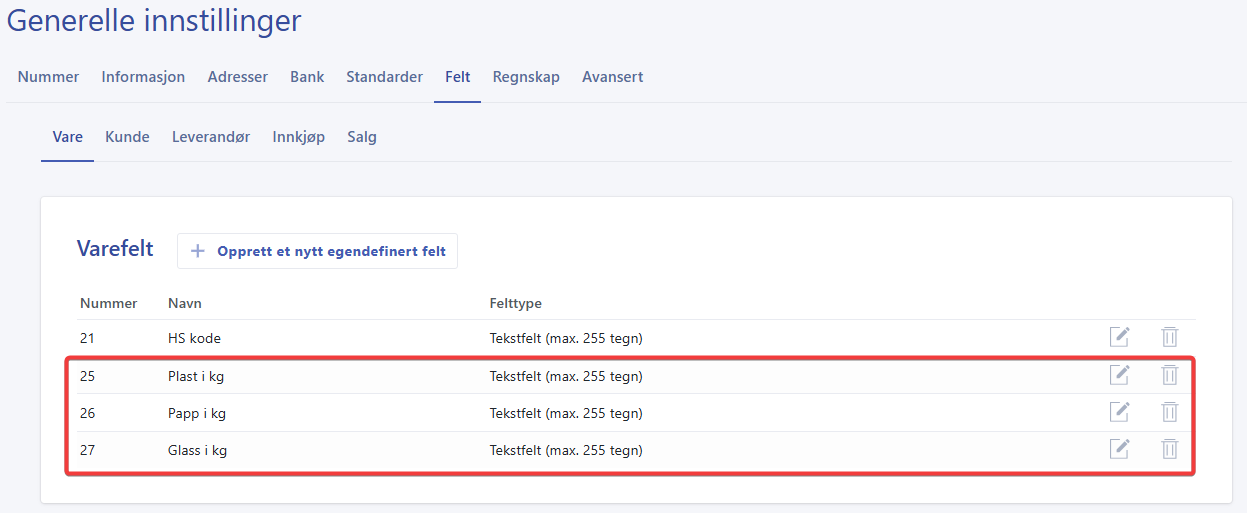Select the Leverandør sub-tab

point(210,137)
